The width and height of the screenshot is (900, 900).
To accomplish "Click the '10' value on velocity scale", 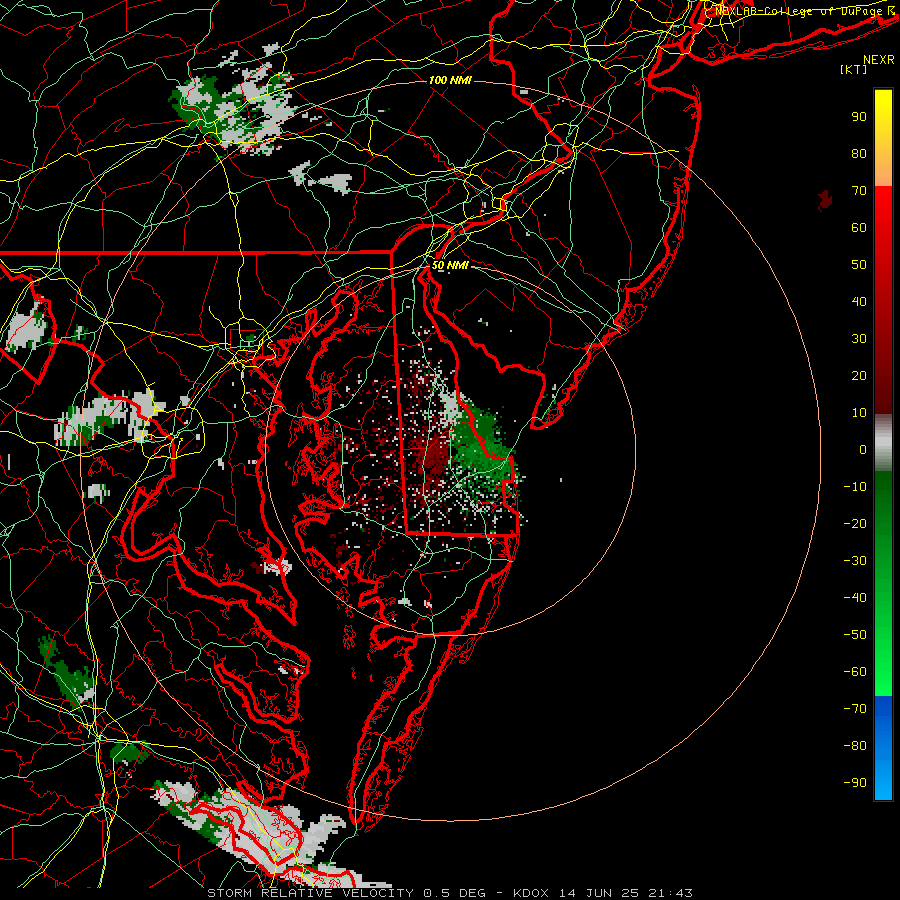I will 859,413.
